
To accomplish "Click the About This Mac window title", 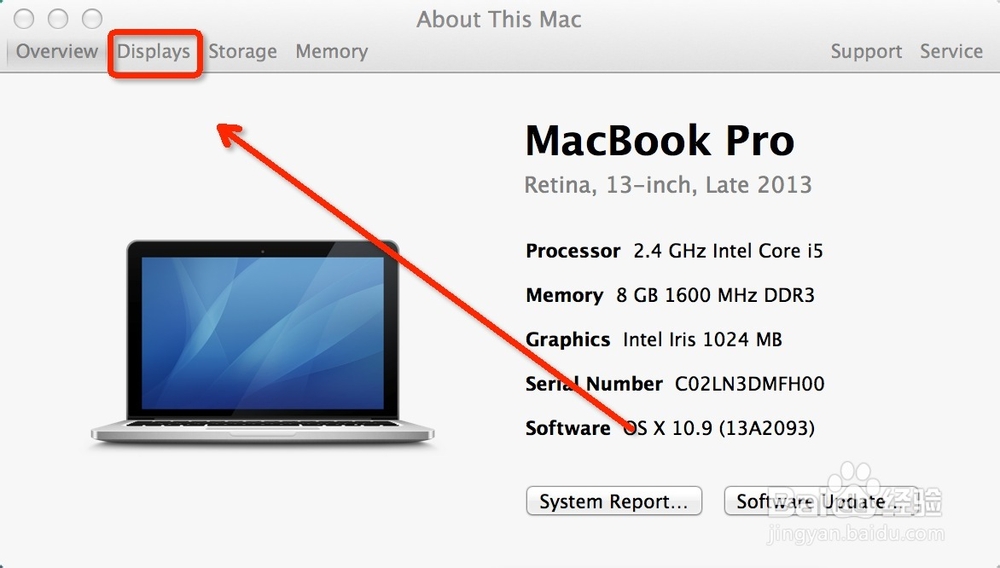I will [499, 20].
